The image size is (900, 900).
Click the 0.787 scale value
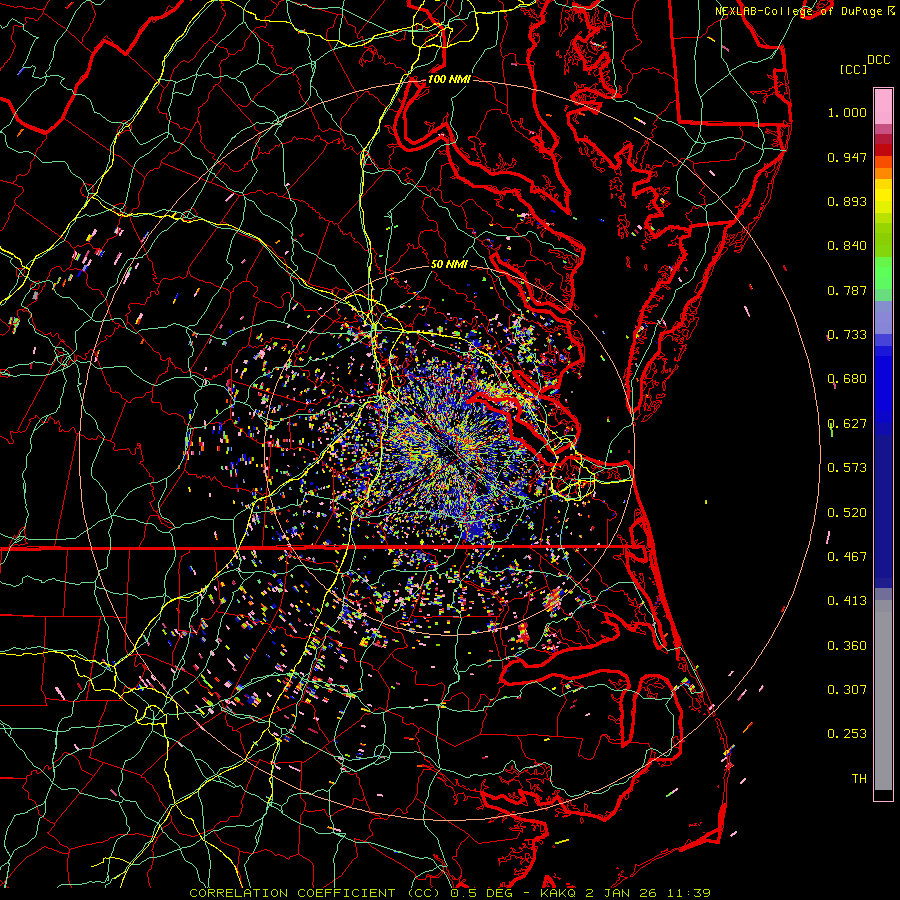click(x=847, y=290)
